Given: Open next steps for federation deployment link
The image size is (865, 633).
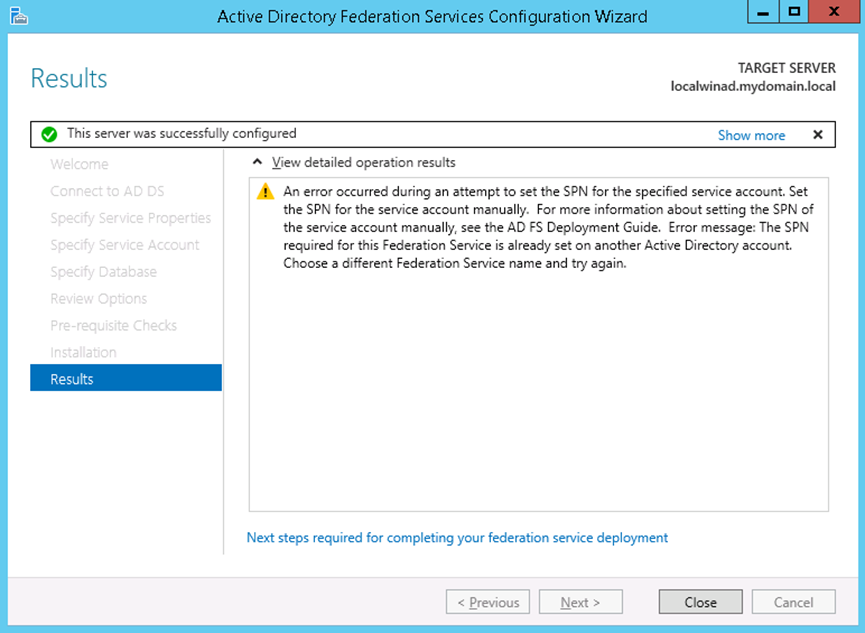Looking at the screenshot, I should click(x=457, y=537).
